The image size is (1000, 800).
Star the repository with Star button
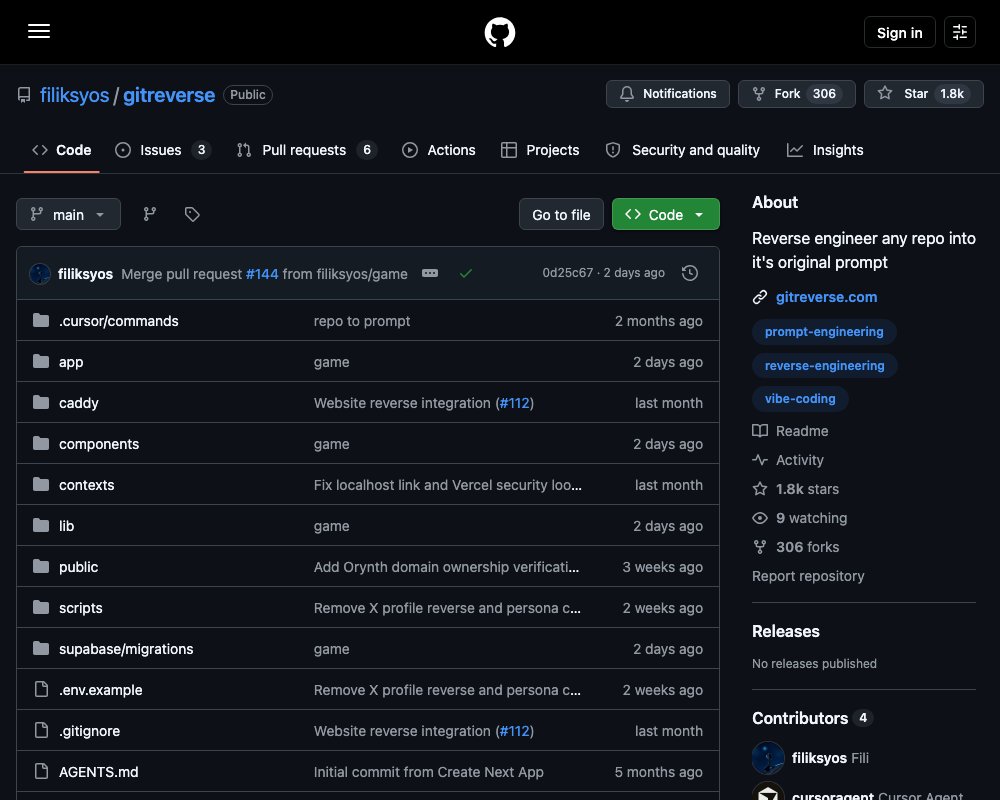(923, 94)
